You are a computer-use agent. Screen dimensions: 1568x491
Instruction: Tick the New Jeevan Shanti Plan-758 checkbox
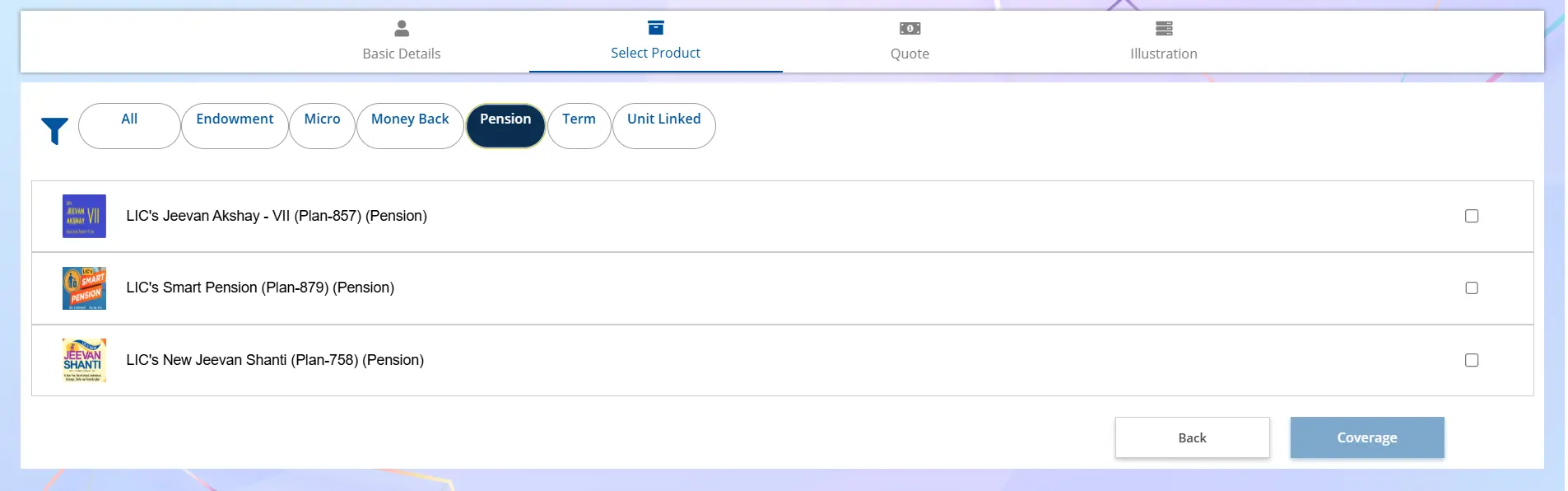click(x=1472, y=360)
